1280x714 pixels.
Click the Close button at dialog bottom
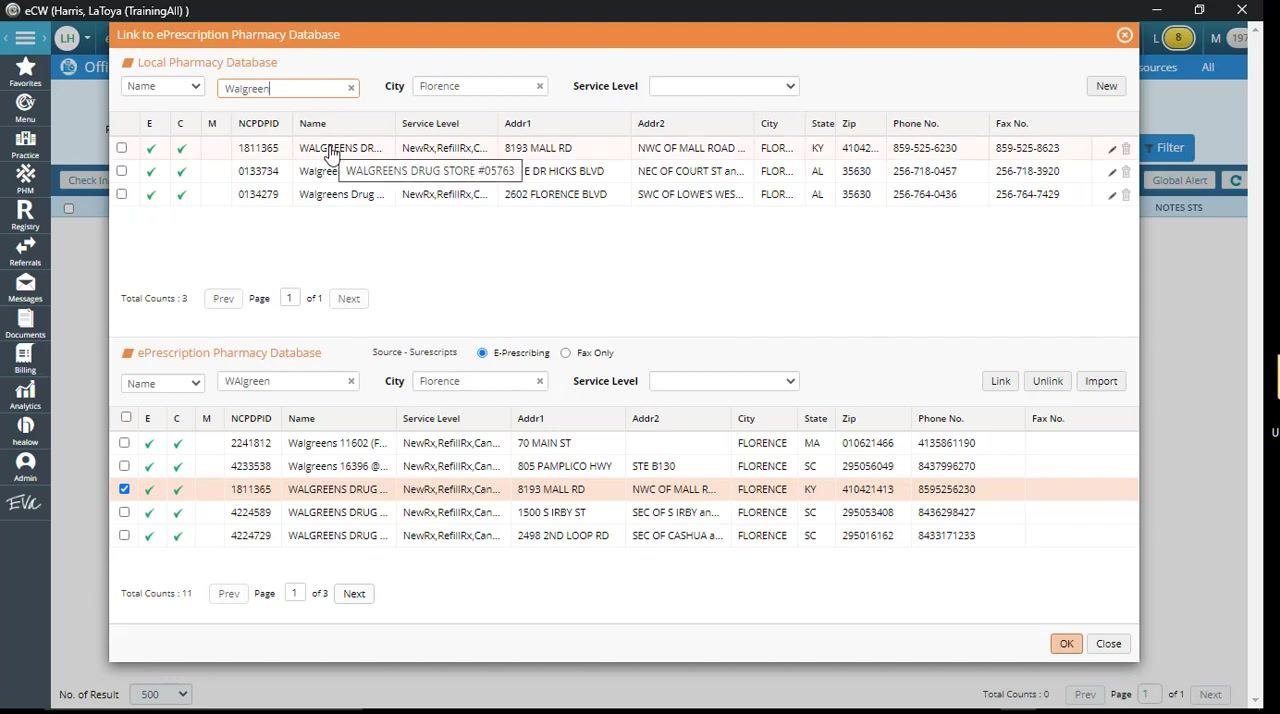(1108, 644)
